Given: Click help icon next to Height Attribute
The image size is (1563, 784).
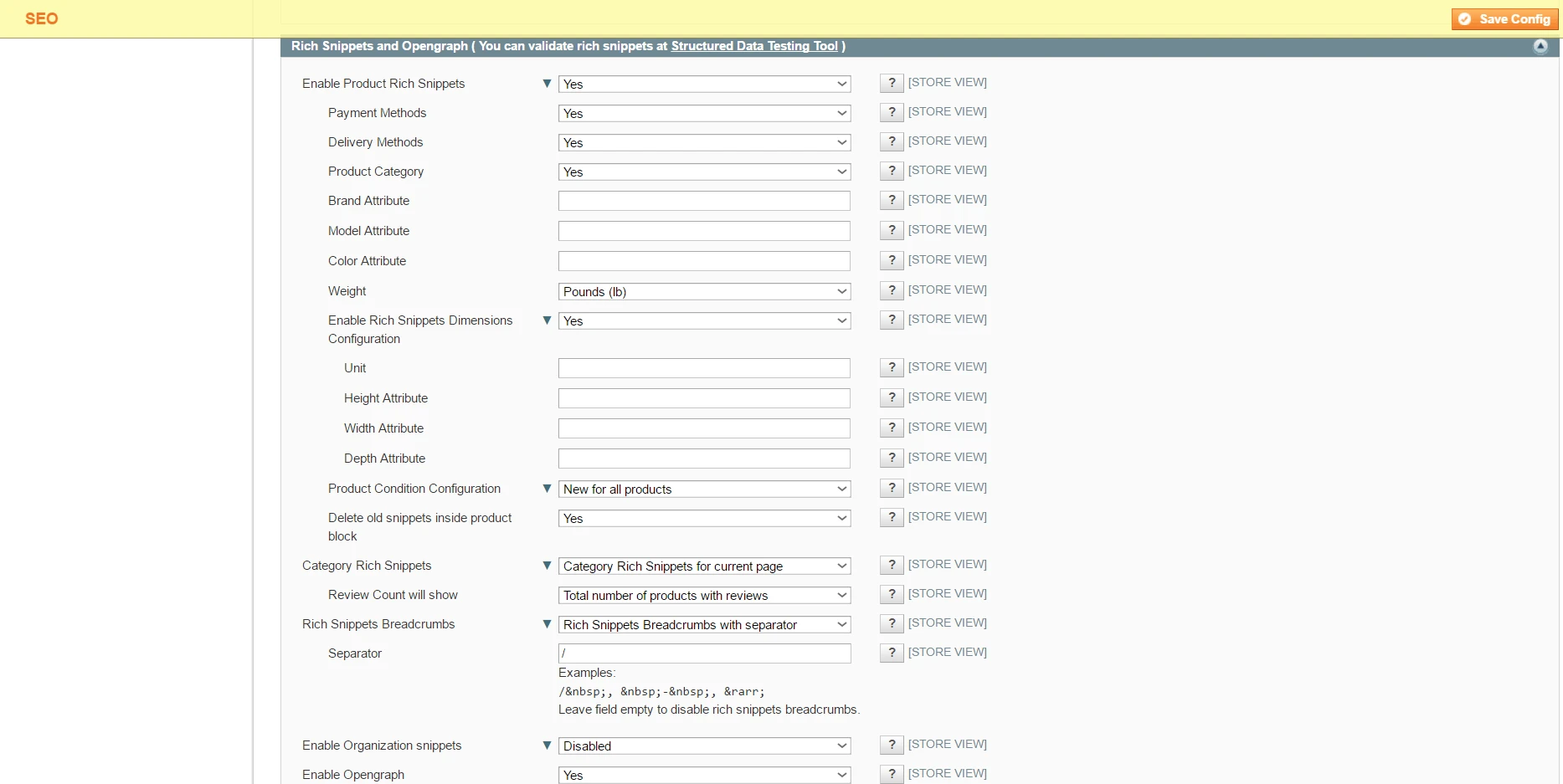Looking at the screenshot, I should point(890,397).
